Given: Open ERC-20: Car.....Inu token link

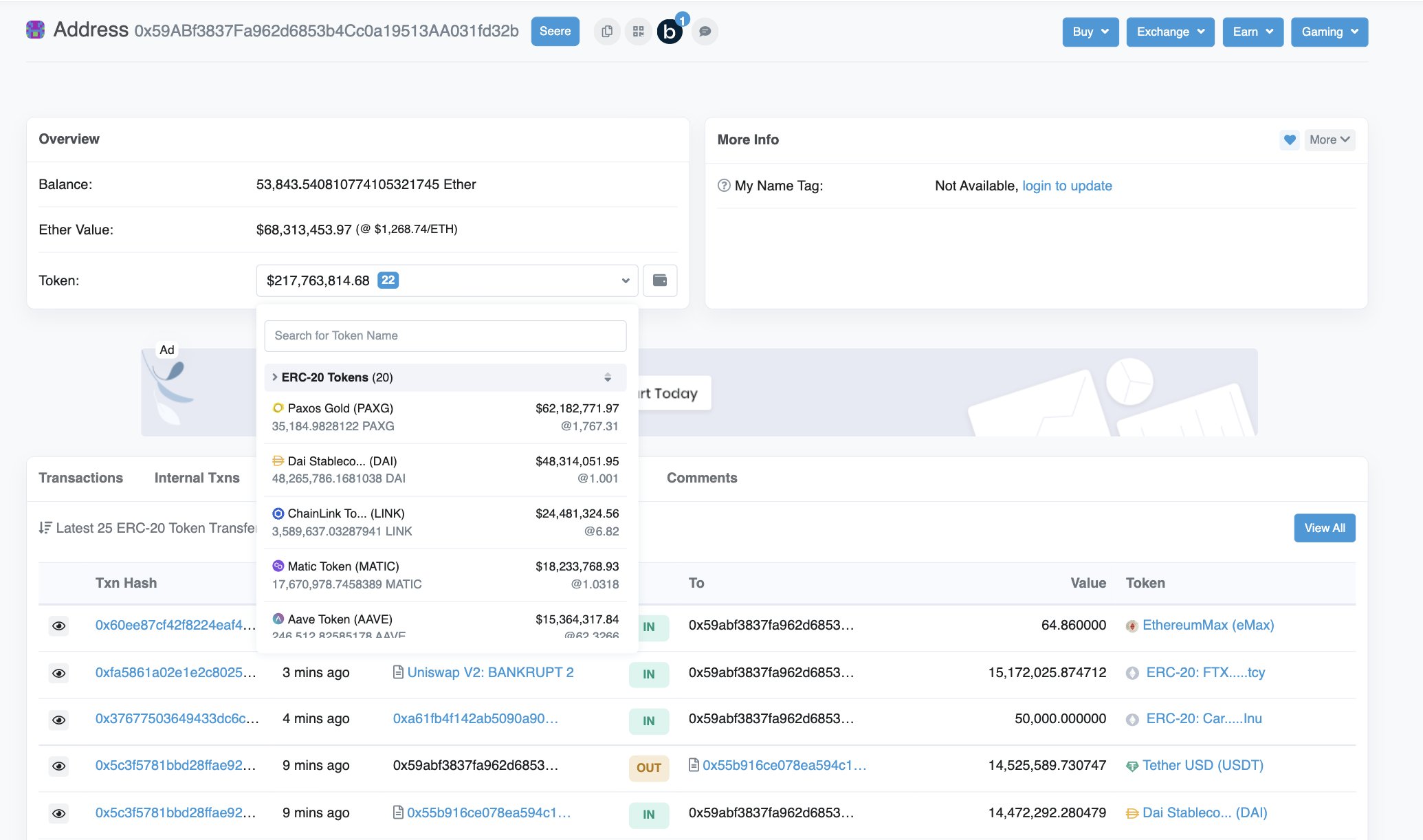Looking at the screenshot, I should (x=1204, y=718).
